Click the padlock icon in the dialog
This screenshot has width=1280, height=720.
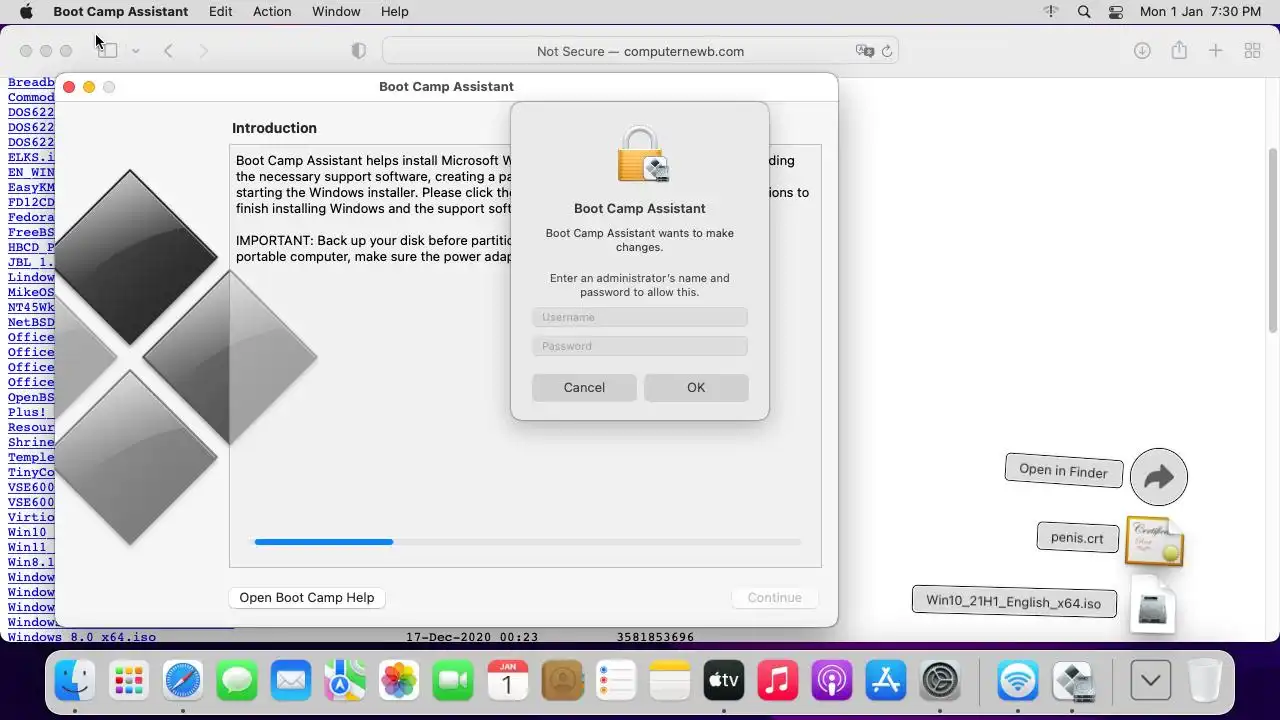pyautogui.click(x=641, y=155)
